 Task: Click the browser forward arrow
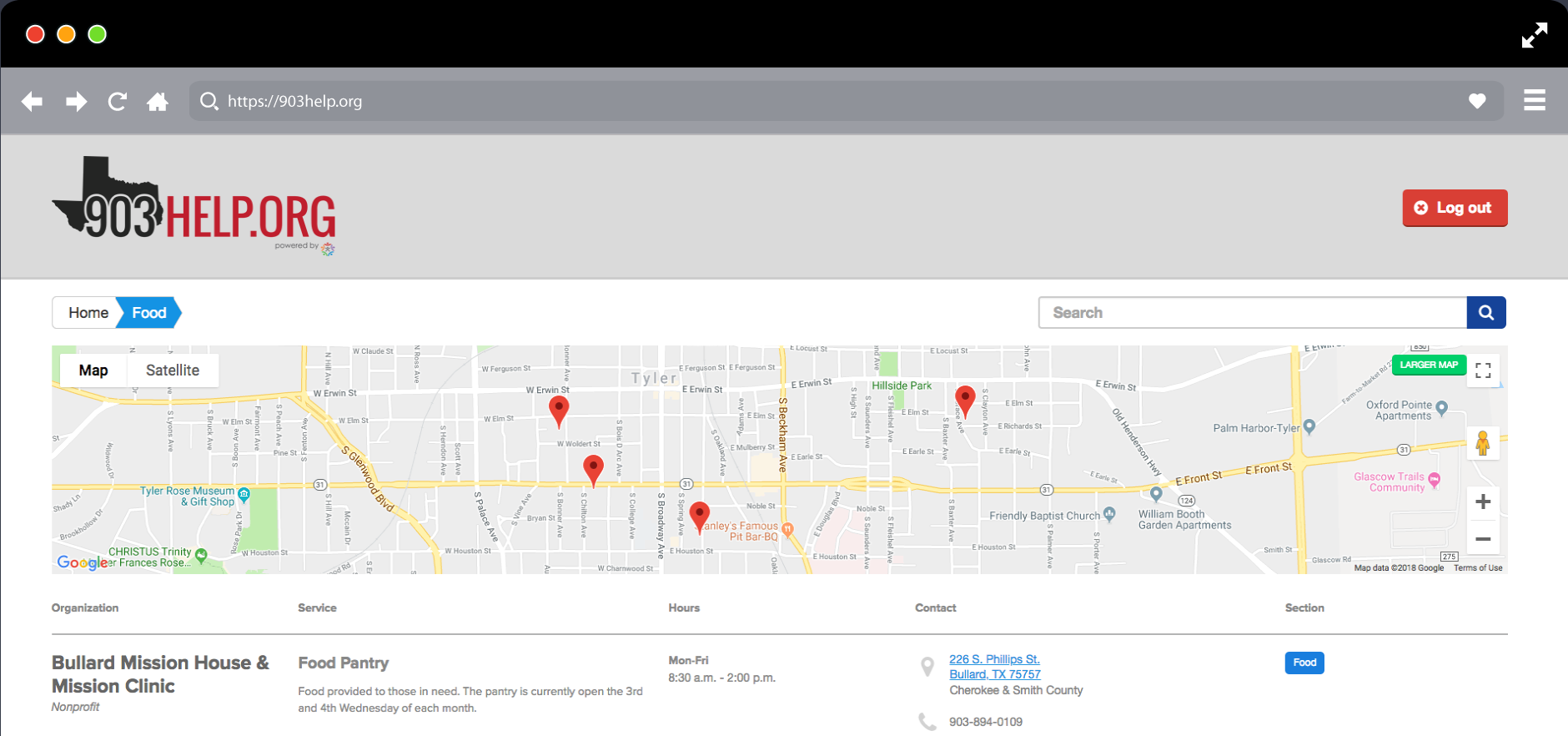(x=76, y=102)
